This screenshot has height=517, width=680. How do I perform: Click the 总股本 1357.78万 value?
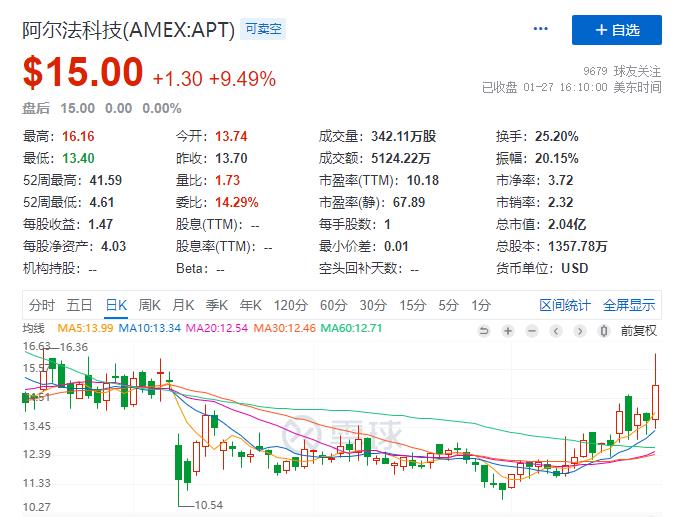[577, 246]
